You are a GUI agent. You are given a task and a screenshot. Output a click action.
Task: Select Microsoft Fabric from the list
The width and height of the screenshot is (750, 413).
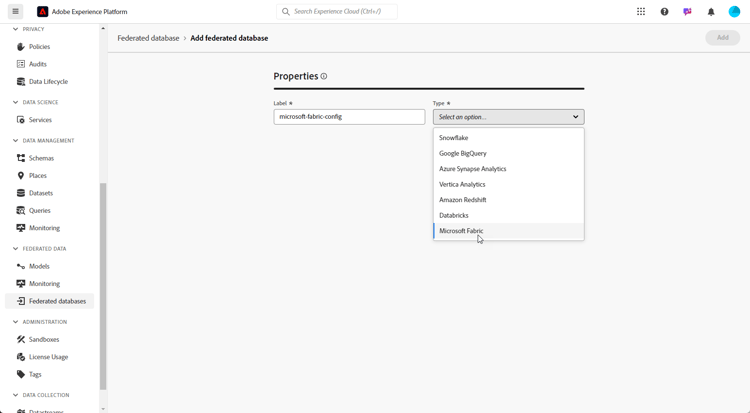pyautogui.click(x=461, y=231)
